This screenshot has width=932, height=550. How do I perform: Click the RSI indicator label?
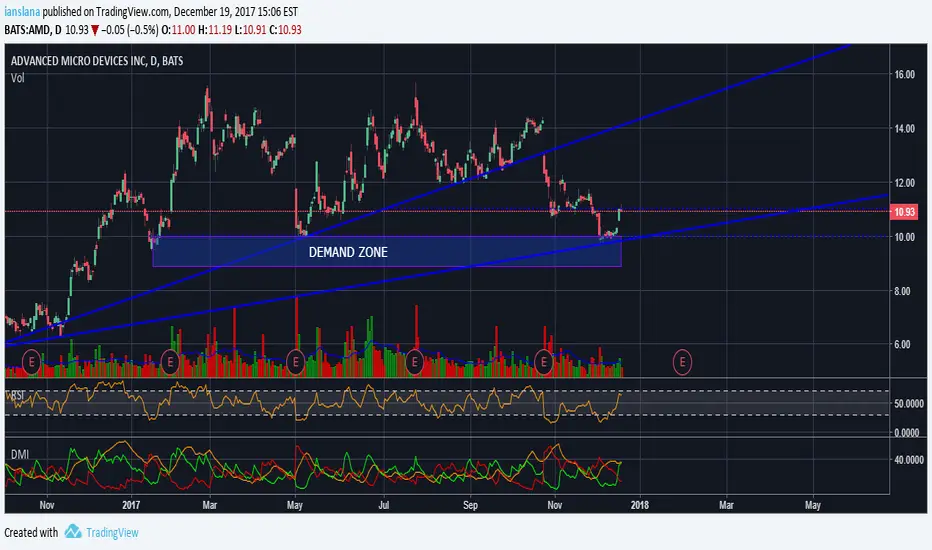pos(17,395)
